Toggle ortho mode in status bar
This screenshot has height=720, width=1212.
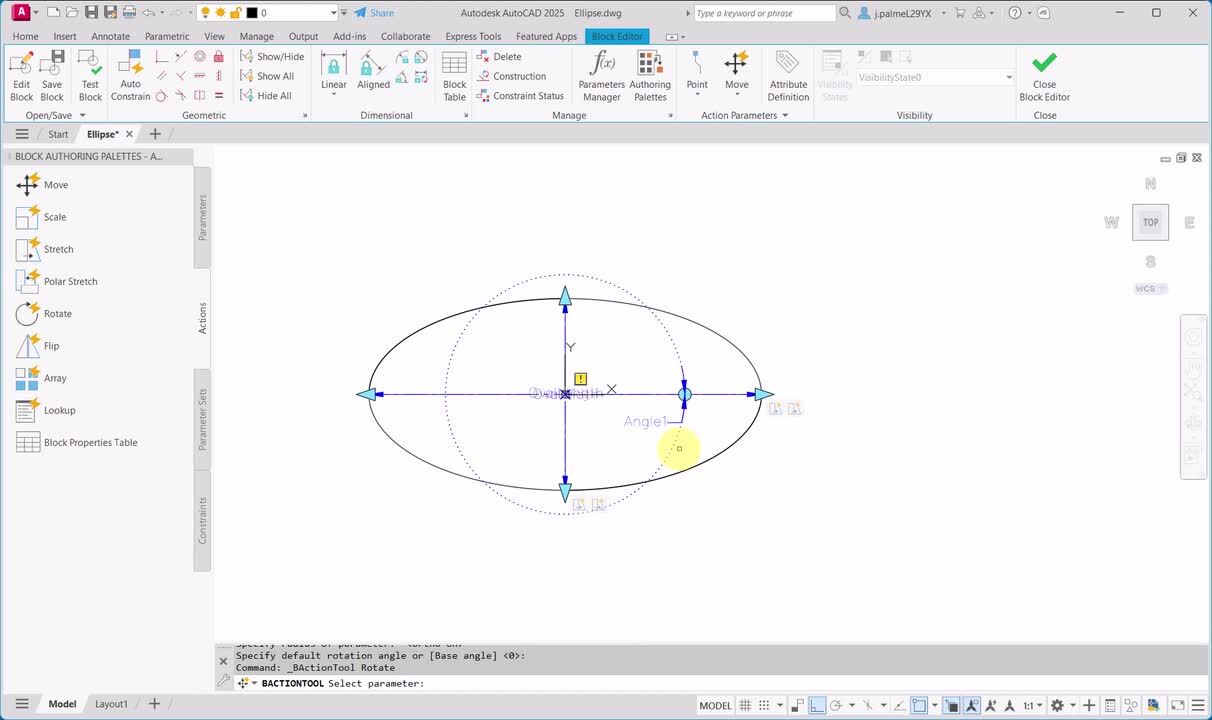817,705
